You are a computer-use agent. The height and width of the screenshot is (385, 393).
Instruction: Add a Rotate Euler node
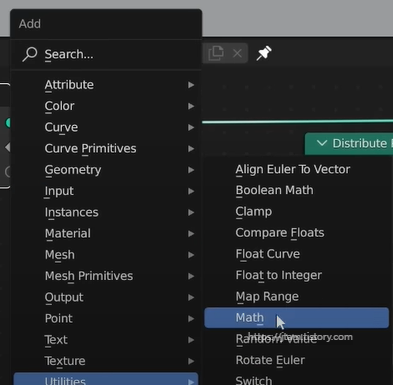(297, 360)
